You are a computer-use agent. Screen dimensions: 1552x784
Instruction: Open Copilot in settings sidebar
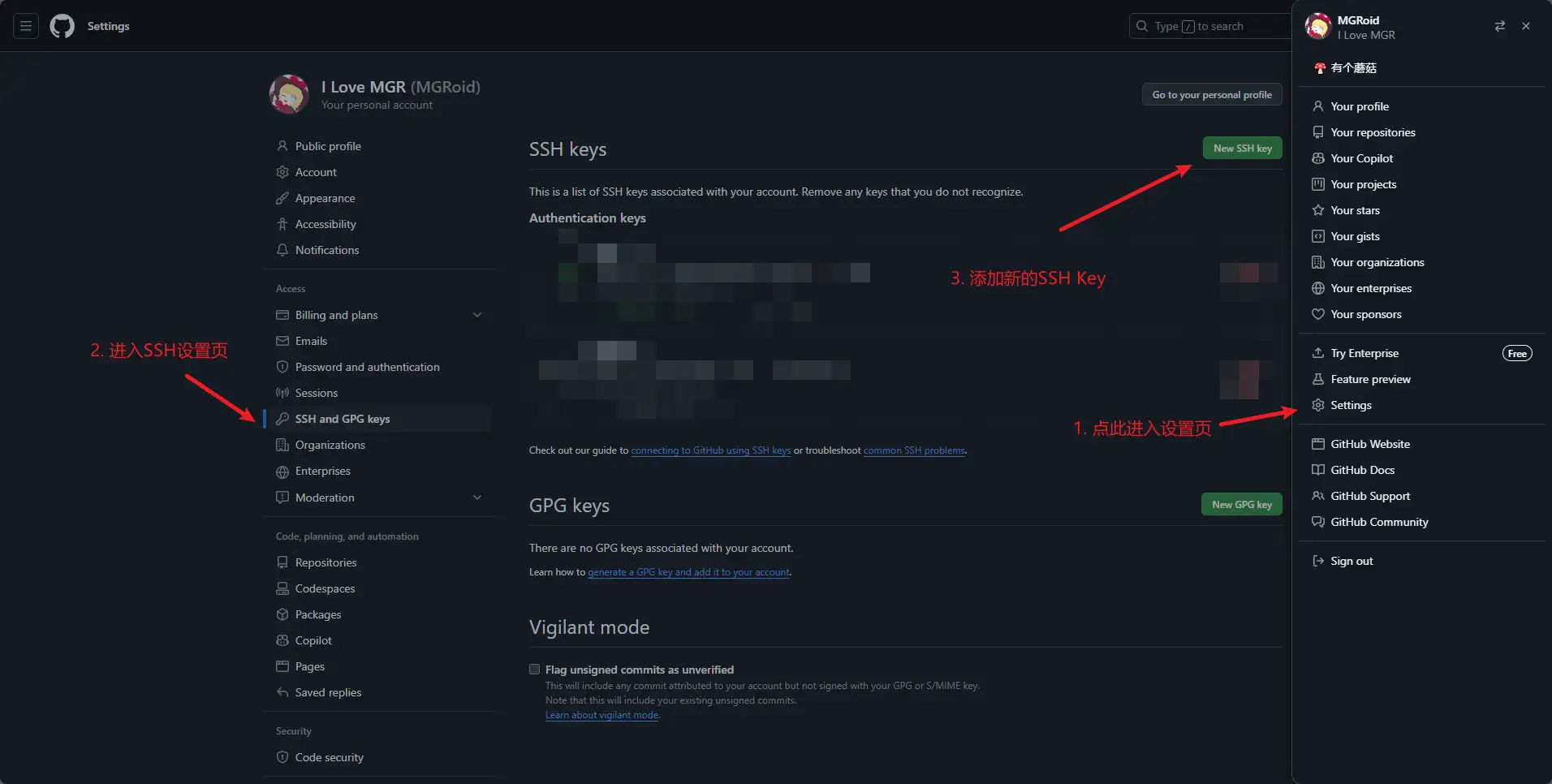(380, 640)
